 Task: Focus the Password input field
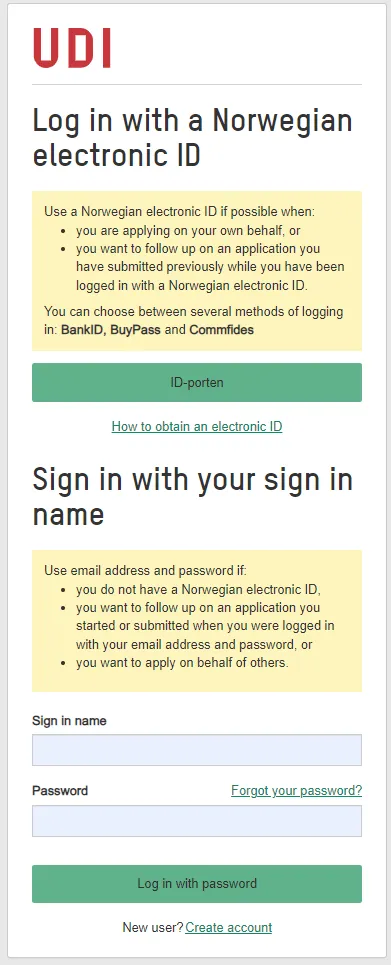pyautogui.click(x=197, y=821)
